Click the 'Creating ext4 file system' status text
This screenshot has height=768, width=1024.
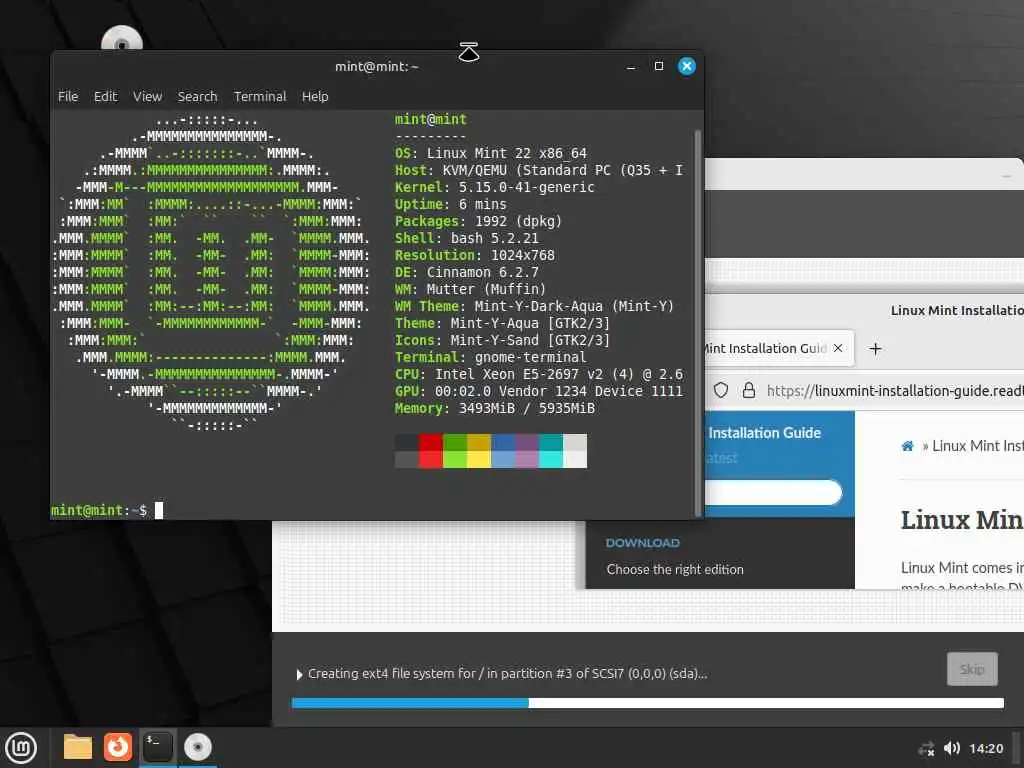coord(507,674)
